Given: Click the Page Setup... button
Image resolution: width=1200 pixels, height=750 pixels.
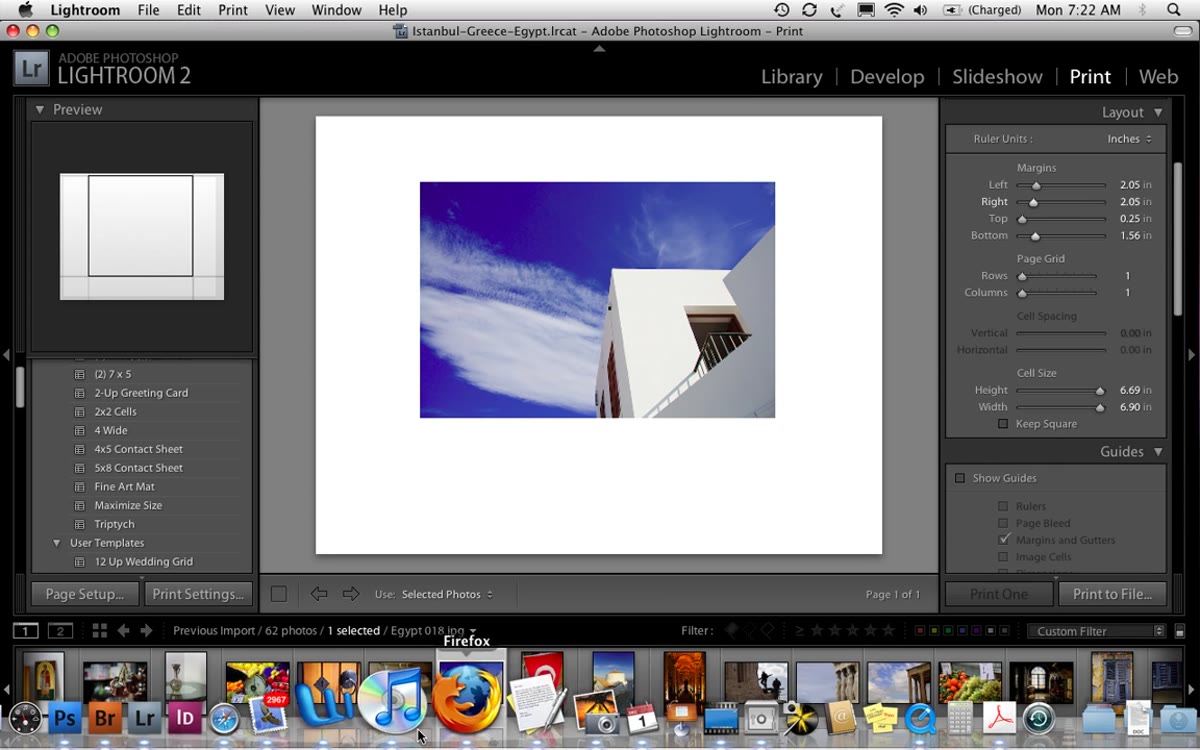Looking at the screenshot, I should [85, 594].
